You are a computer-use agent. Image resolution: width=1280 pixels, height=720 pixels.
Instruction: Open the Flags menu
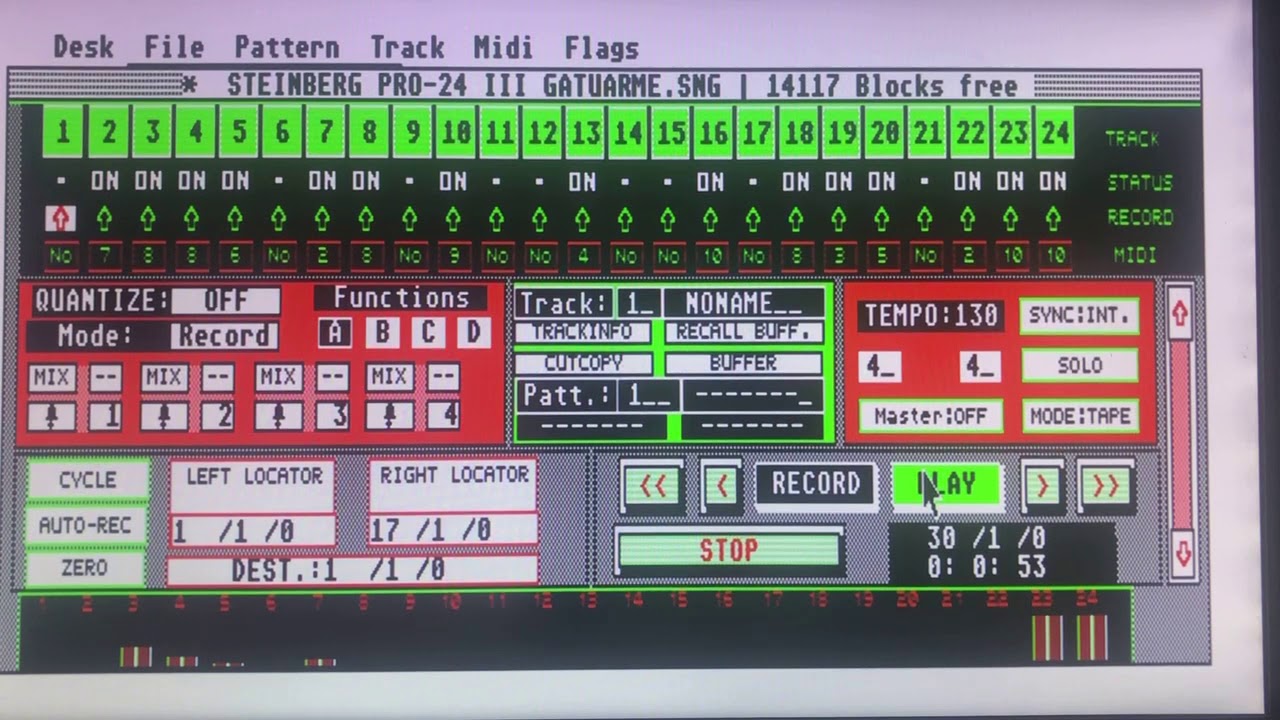(601, 47)
